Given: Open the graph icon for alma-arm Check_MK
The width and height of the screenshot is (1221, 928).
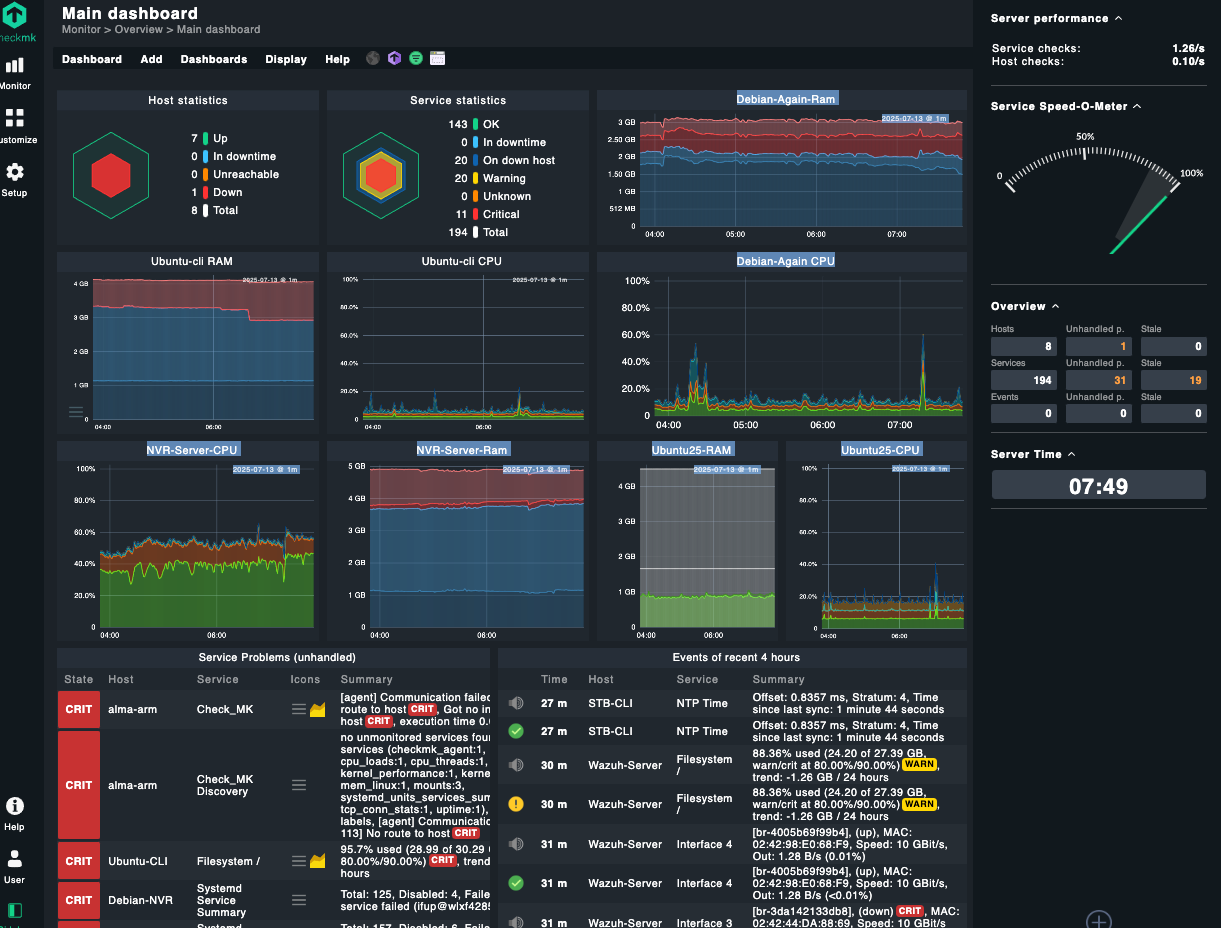Looking at the screenshot, I should point(318,709).
